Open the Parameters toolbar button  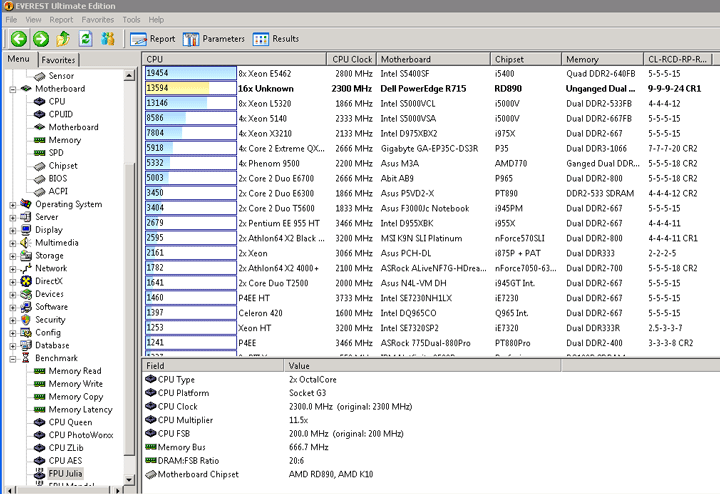pyautogui.click(x=214, y=39)
